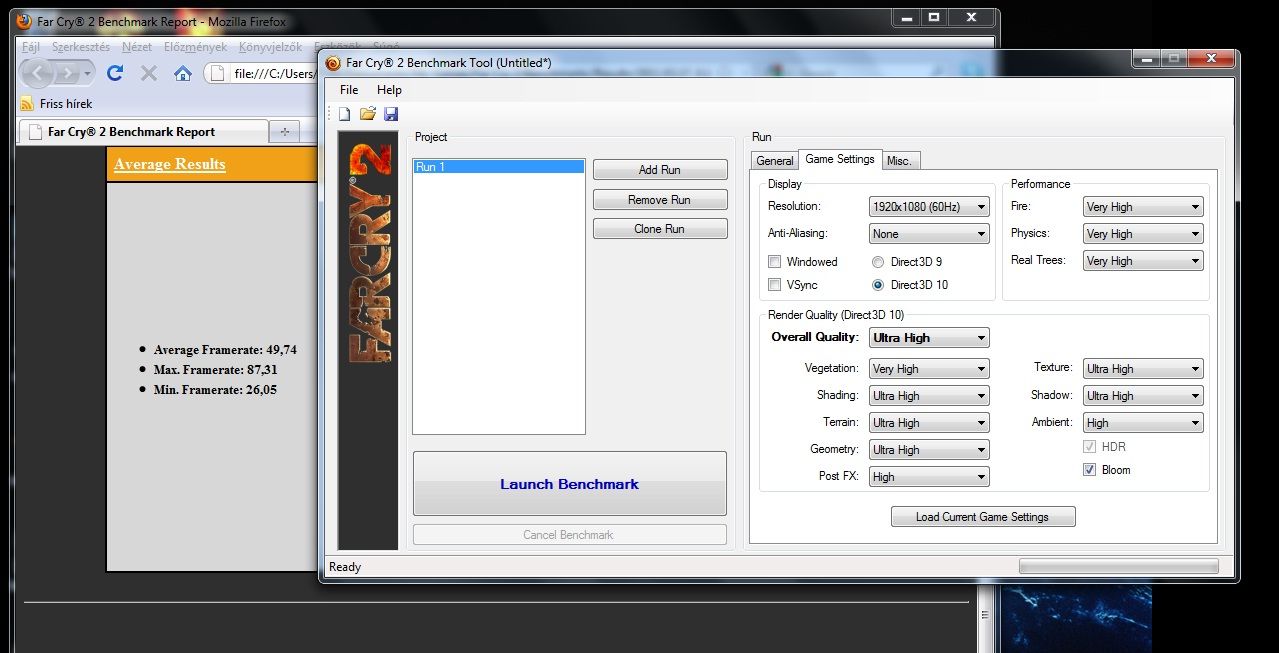Screen dimensions: 1279x653
Task: Open the Ambient quality dropdown
Action: point(1143,423)
